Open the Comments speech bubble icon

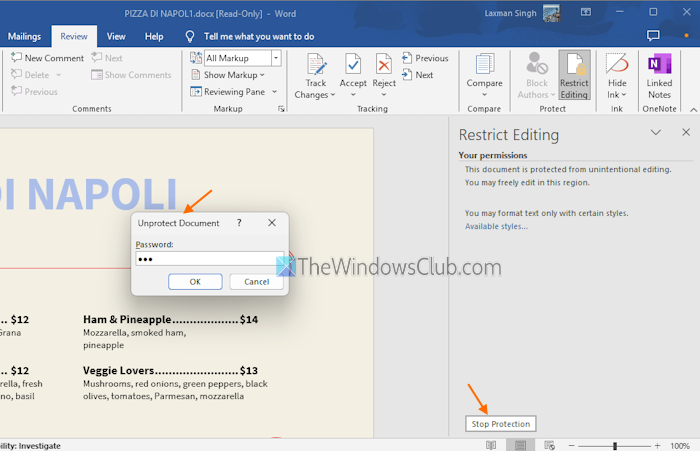coord(653,36)
